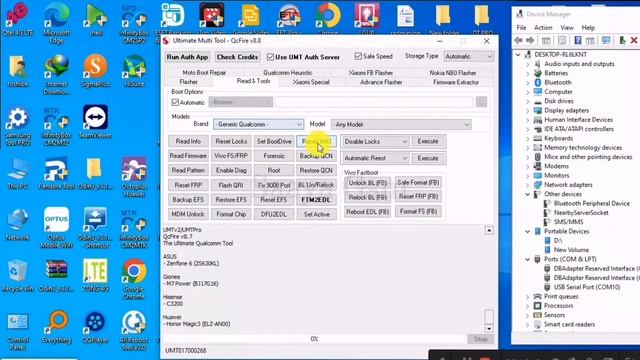
Task: Open Internet Download Manager desktop icon
Action: pyautogui.click(x=57, y=74)
